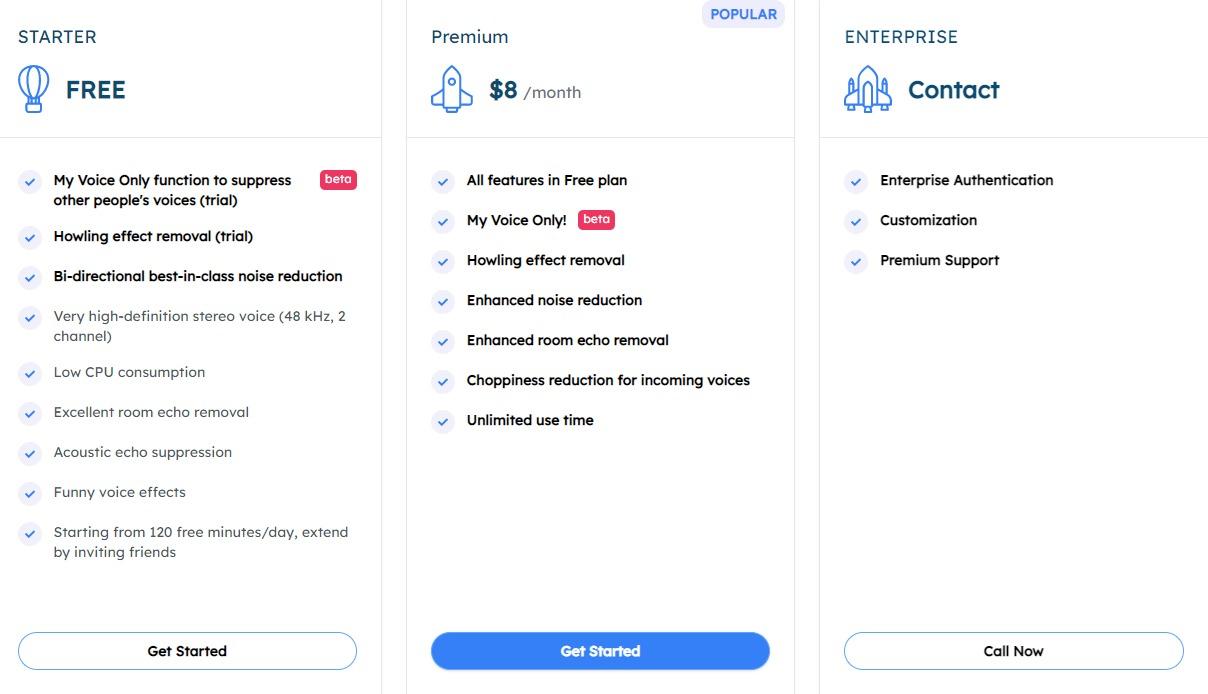Screen dimensions: 1208x694
Task: Click the space shuttle Enterprise plan icon
Action: click(867, 89)
